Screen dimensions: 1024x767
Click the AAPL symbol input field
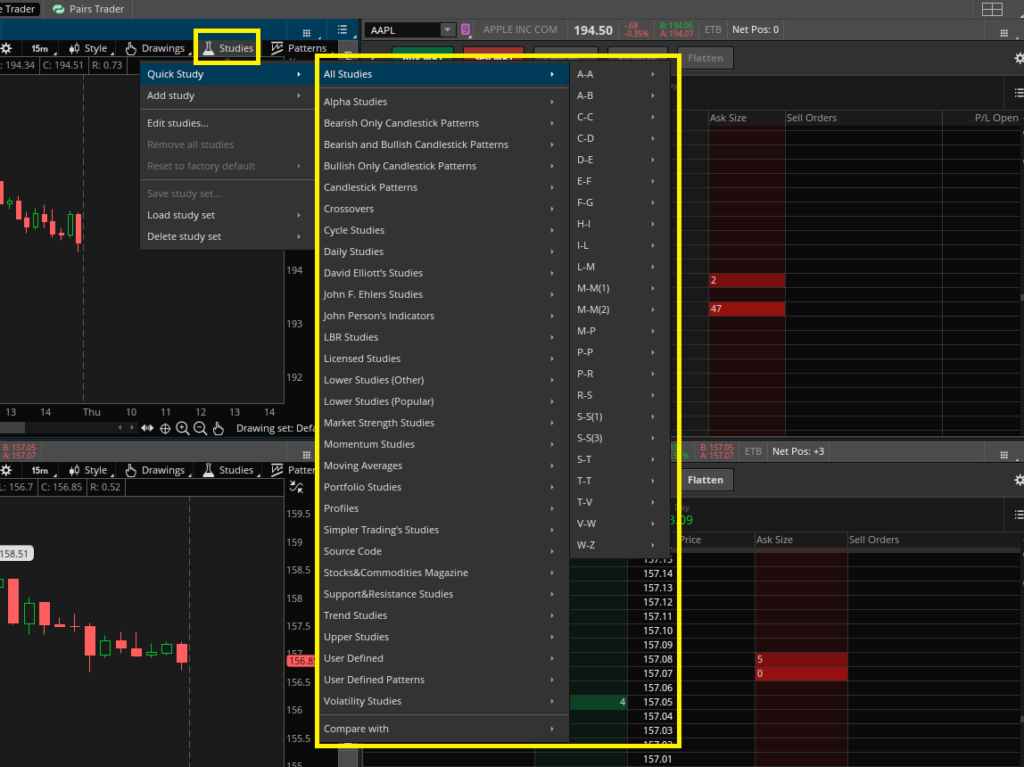403,29
